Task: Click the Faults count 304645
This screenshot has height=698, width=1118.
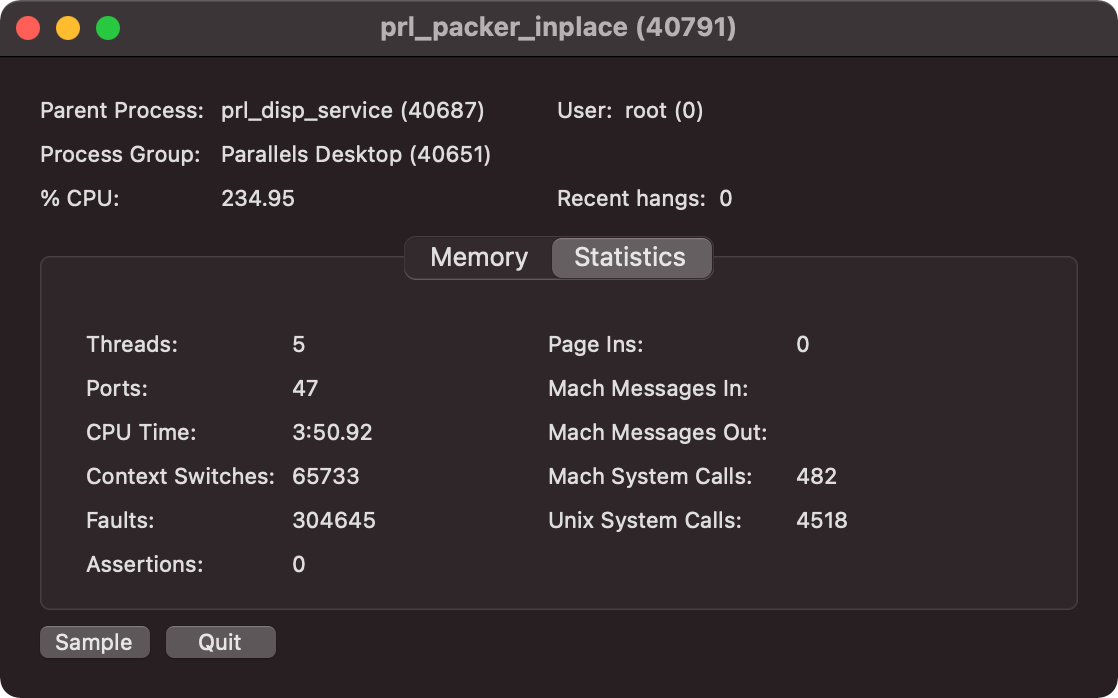Action: [333, 520]
